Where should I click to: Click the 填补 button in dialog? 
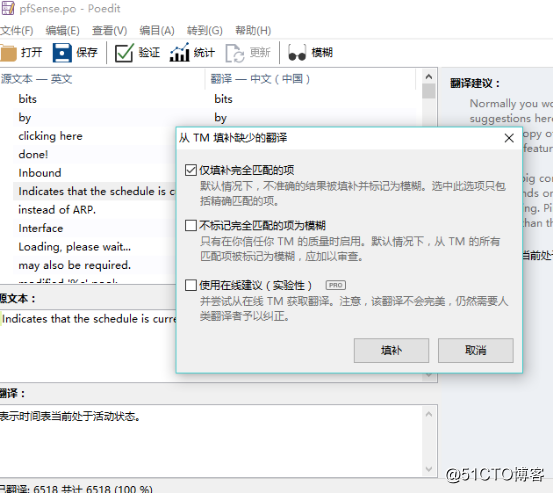pyautogui.click(x=391, y=350)
